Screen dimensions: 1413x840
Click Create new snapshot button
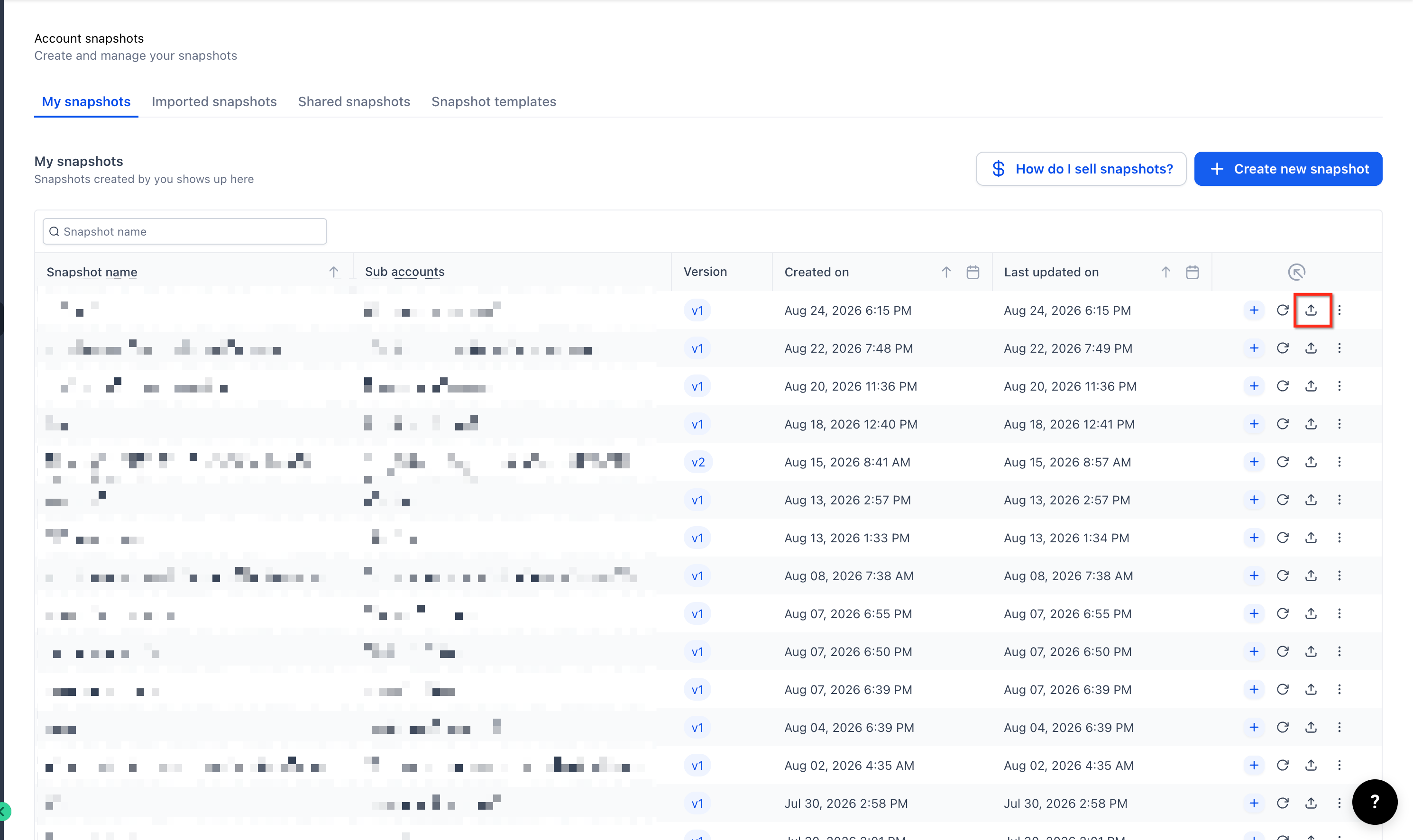(1288, 169)
